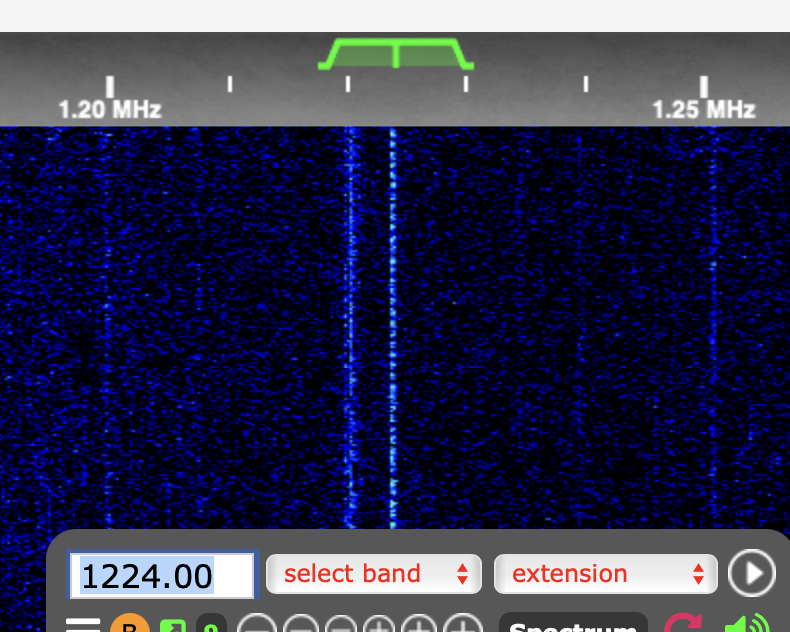
Task: Click the rightmost plus zoom button
Action: coord(462,627)
